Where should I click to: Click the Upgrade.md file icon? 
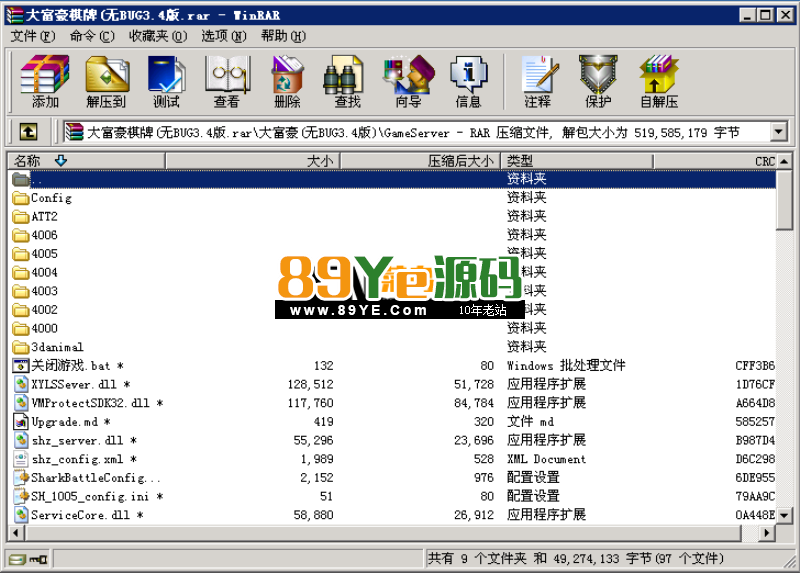pos(20,422)
